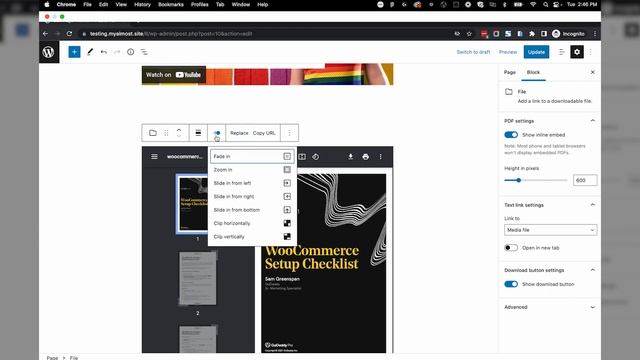Click the animation toggle toolbar icon
Image resolution: width=640 pixels, height=360 pixels.
[217, 133]
